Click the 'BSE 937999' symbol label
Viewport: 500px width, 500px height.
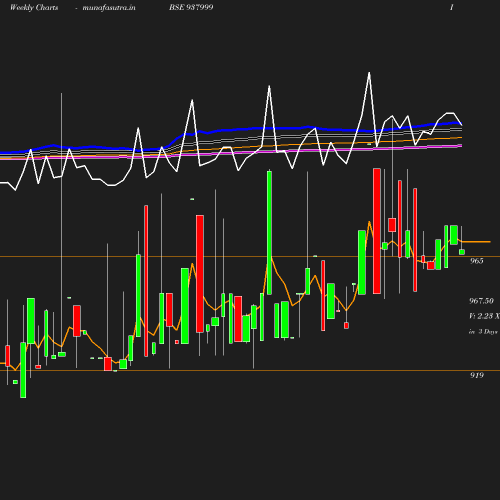[x=191, y=7]
